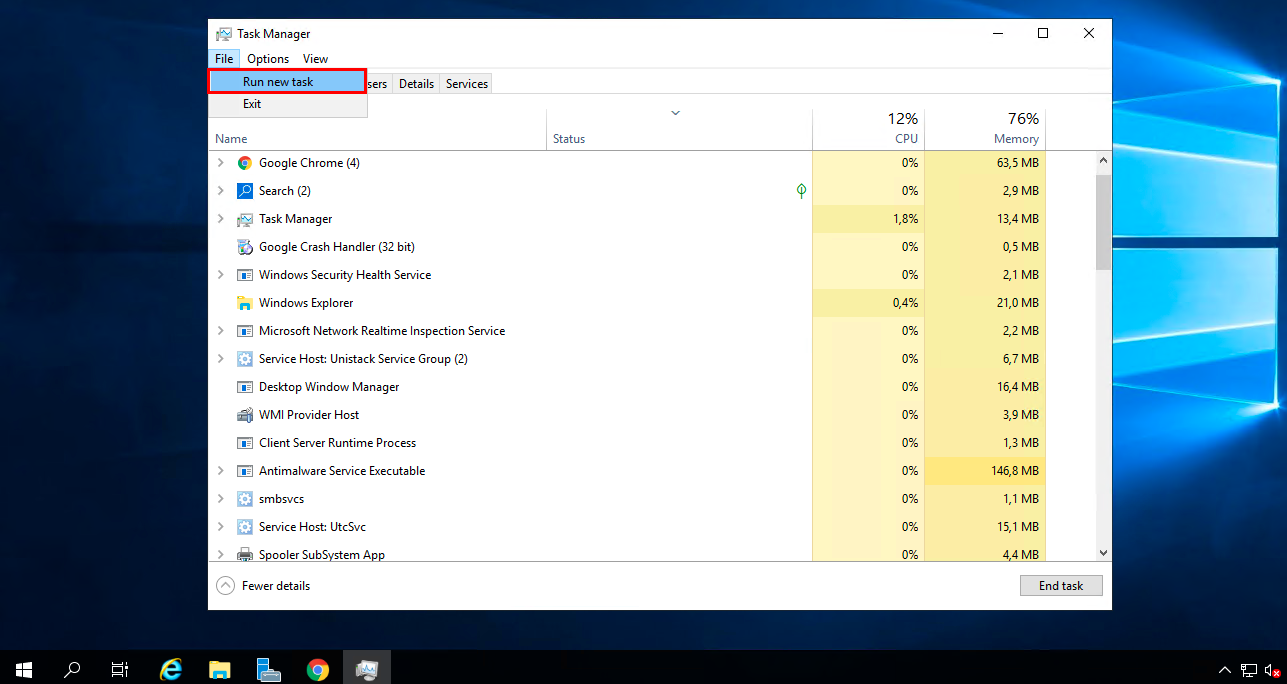Screen dimensions: 1287x684
Task: Expand the Search (2) process group
Action: [221, 191]
